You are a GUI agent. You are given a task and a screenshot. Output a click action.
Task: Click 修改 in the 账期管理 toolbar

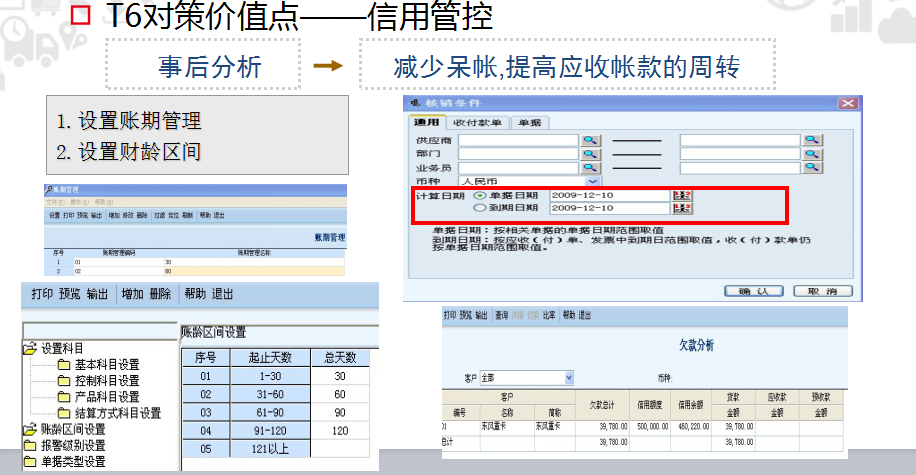point(128,216)
